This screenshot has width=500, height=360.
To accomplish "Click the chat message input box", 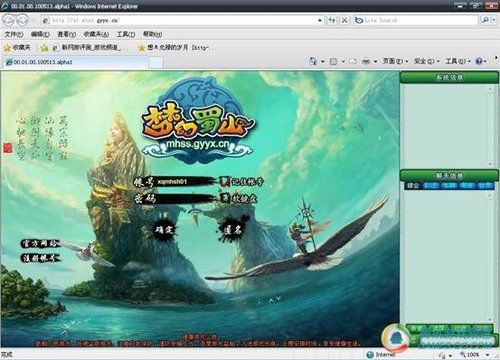I will click(457, 341).
